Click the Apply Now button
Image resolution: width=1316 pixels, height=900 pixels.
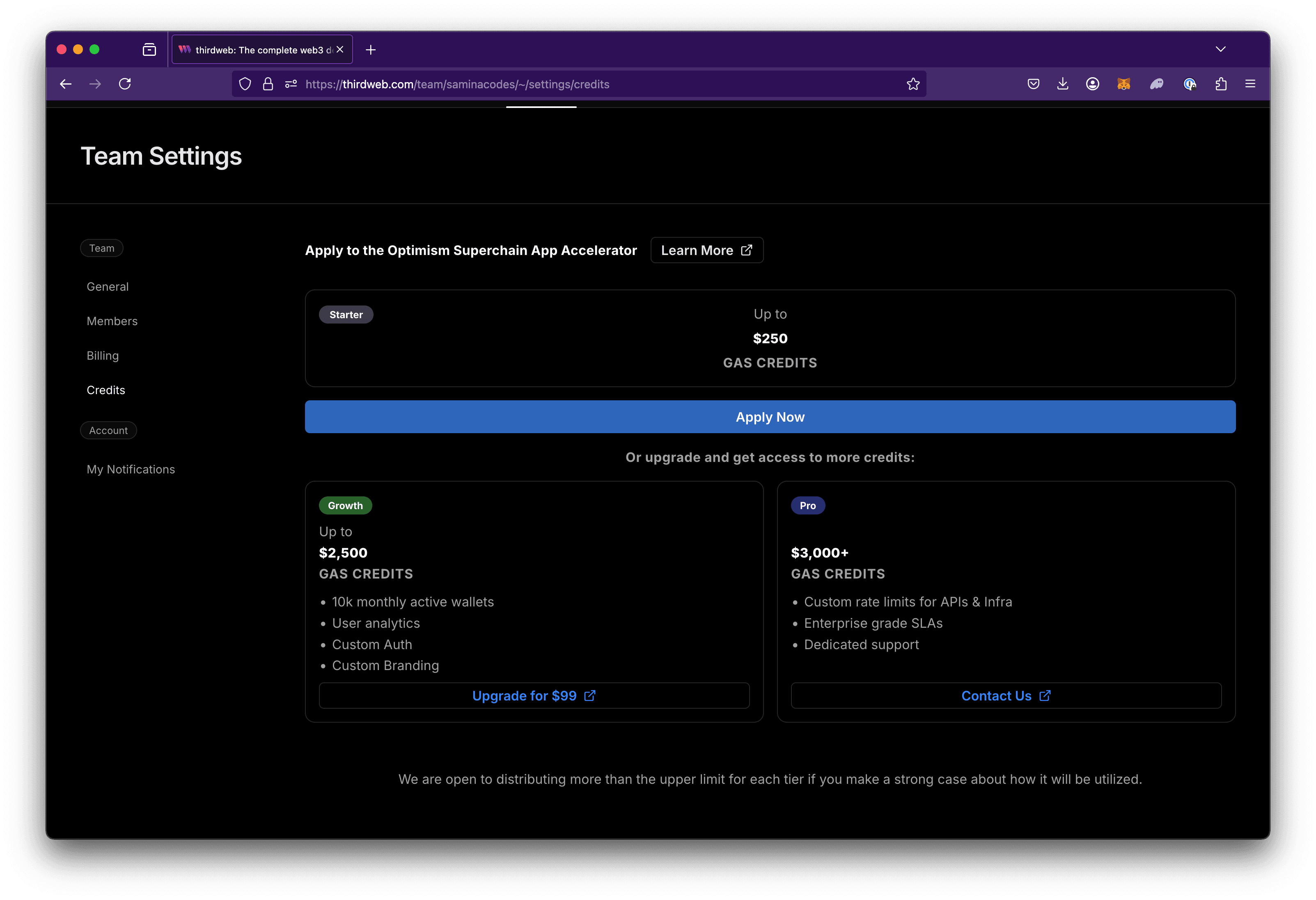770,417
